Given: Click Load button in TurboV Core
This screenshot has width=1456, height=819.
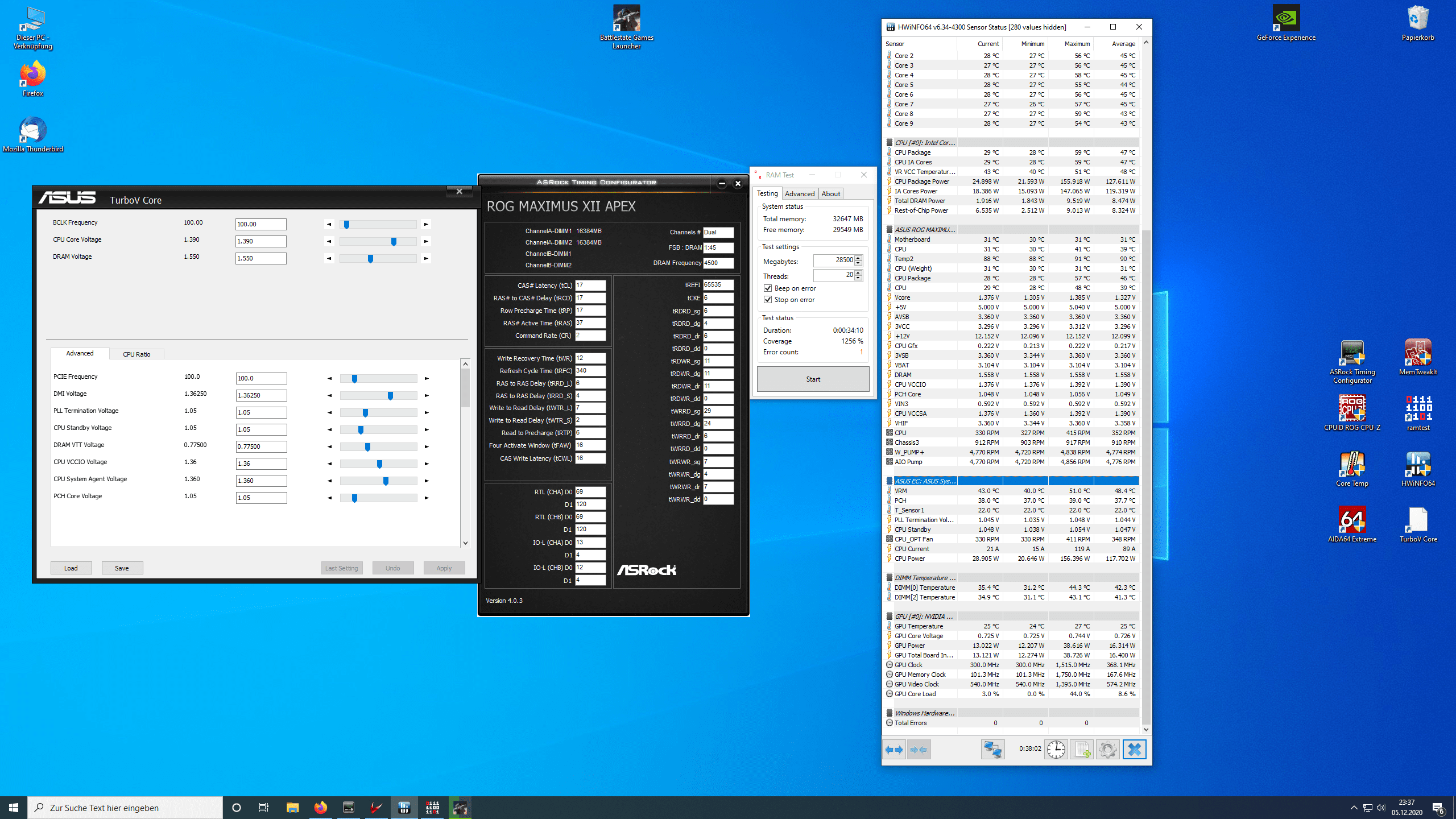Looking at the screenshot, I should tap(71, 568).
